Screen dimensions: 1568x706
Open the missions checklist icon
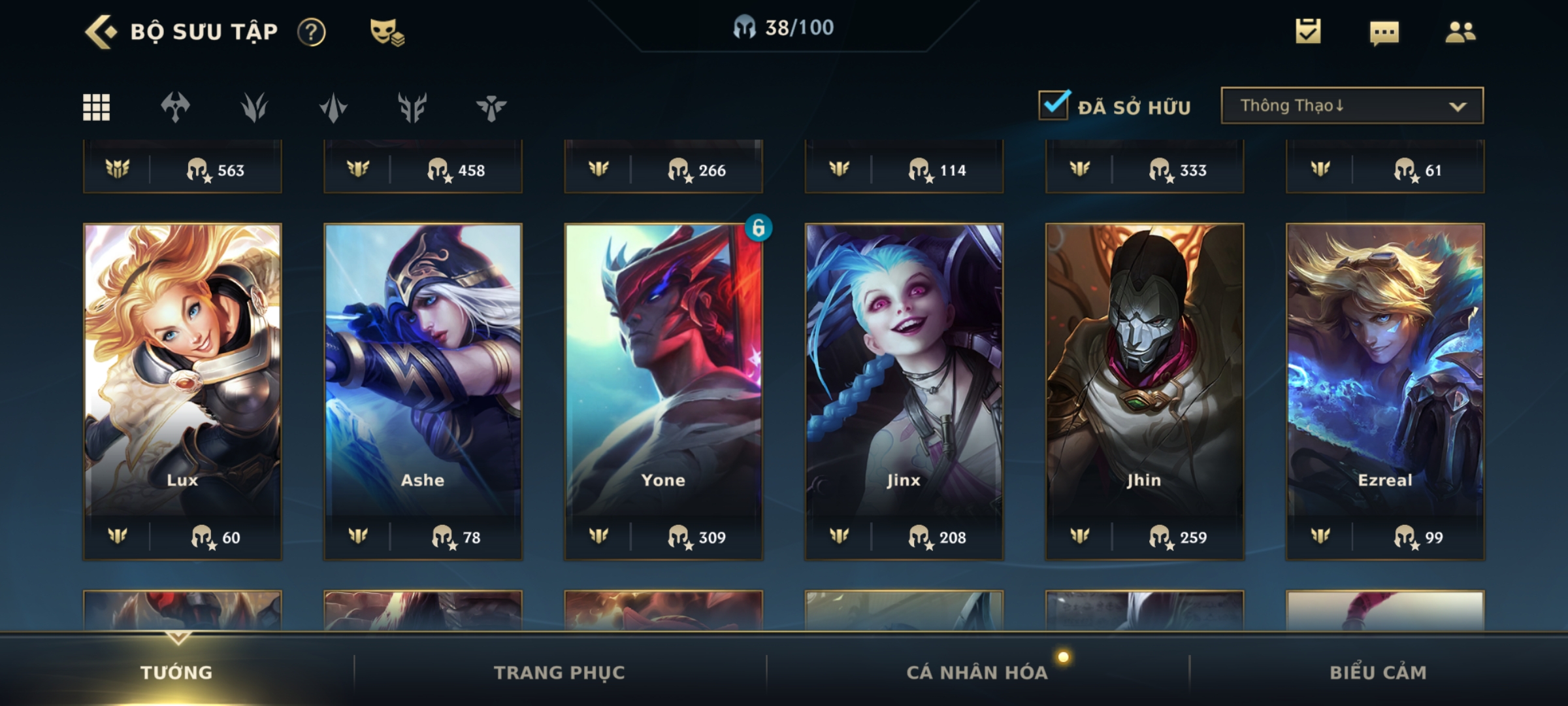tap(1308, 31)
